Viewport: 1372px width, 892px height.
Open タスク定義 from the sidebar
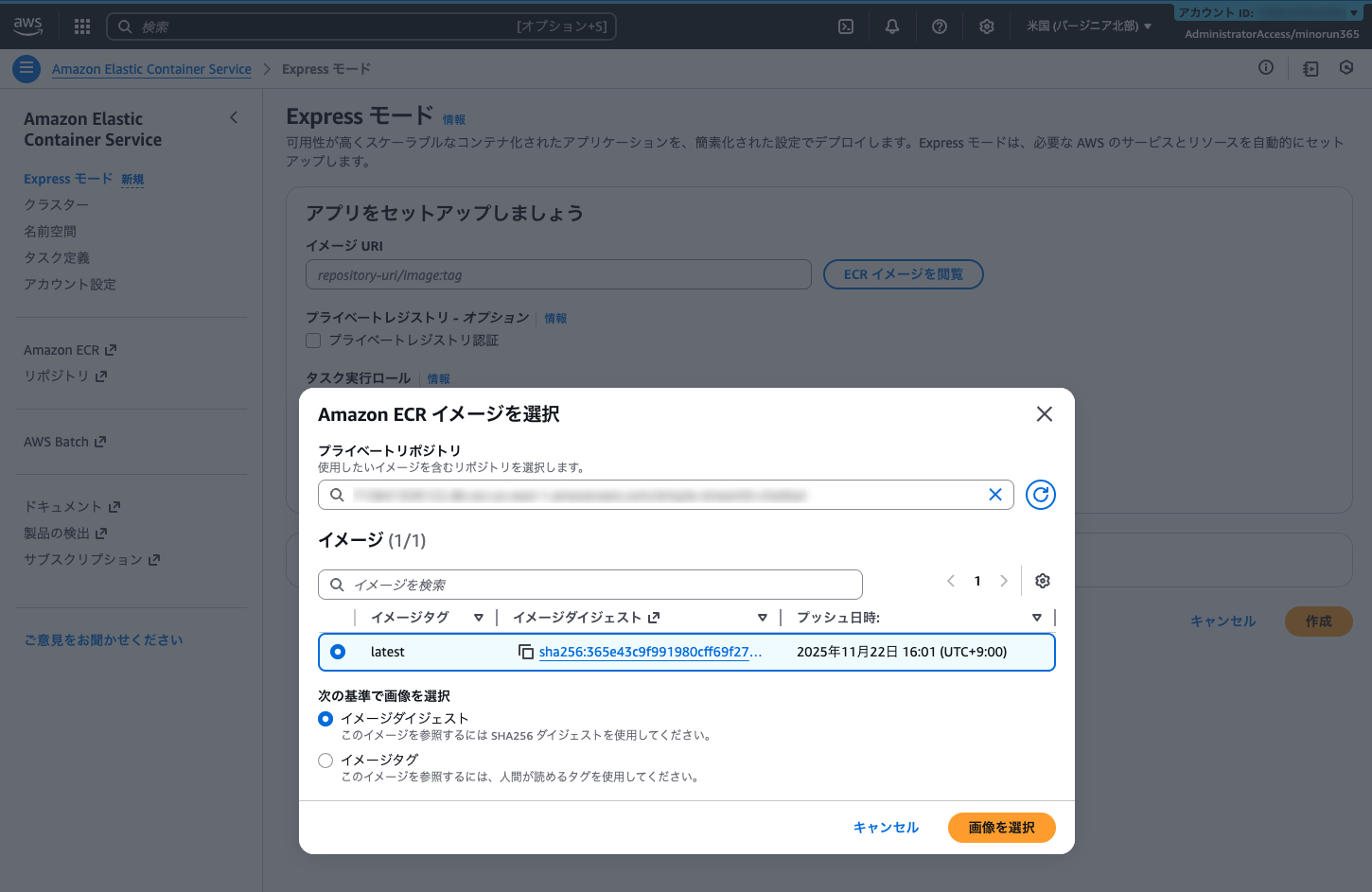click(x=57, y=257)
